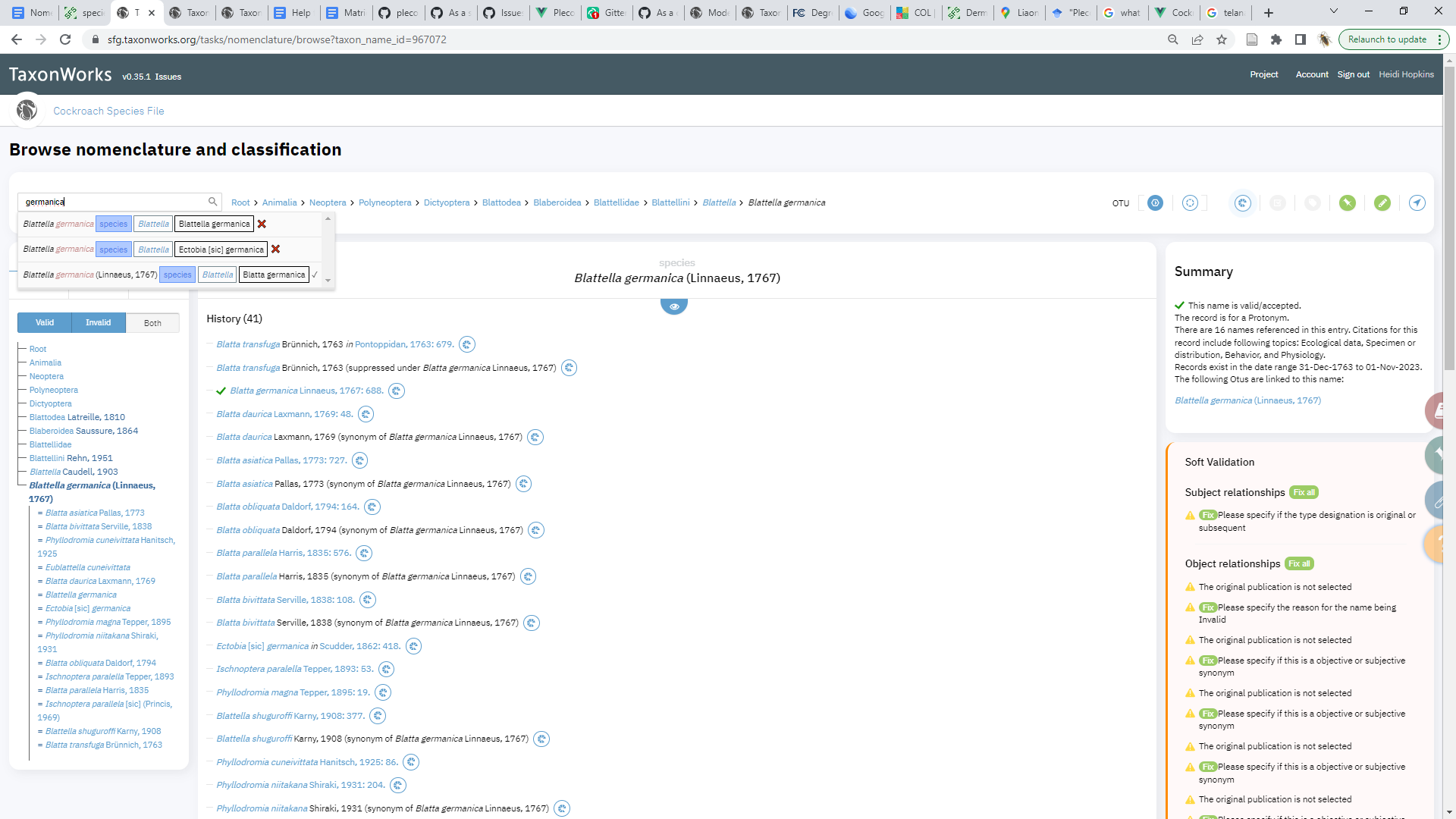Select Ectobia [sic] germanica from suggestions dropdown
Viewport: 1456px width, 819px height.
point(220,249)
